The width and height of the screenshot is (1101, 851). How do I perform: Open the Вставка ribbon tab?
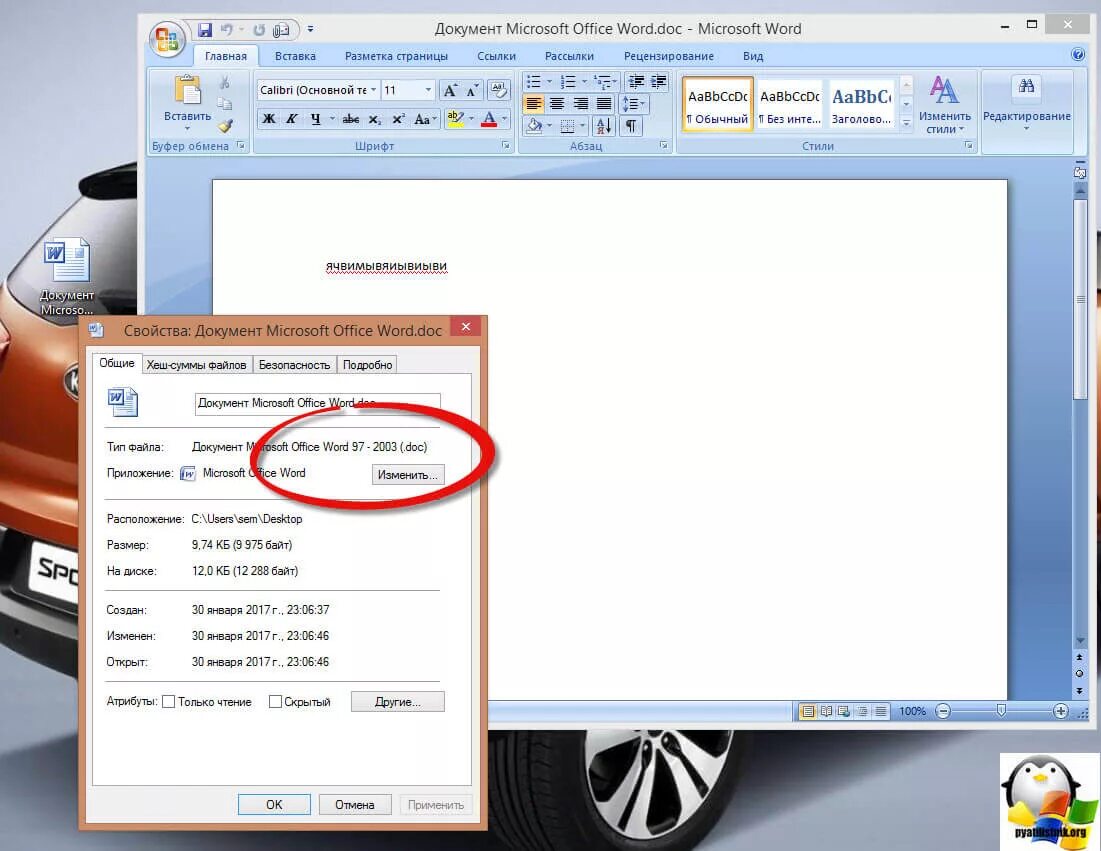pyautogui.click(x=295, y=56)
